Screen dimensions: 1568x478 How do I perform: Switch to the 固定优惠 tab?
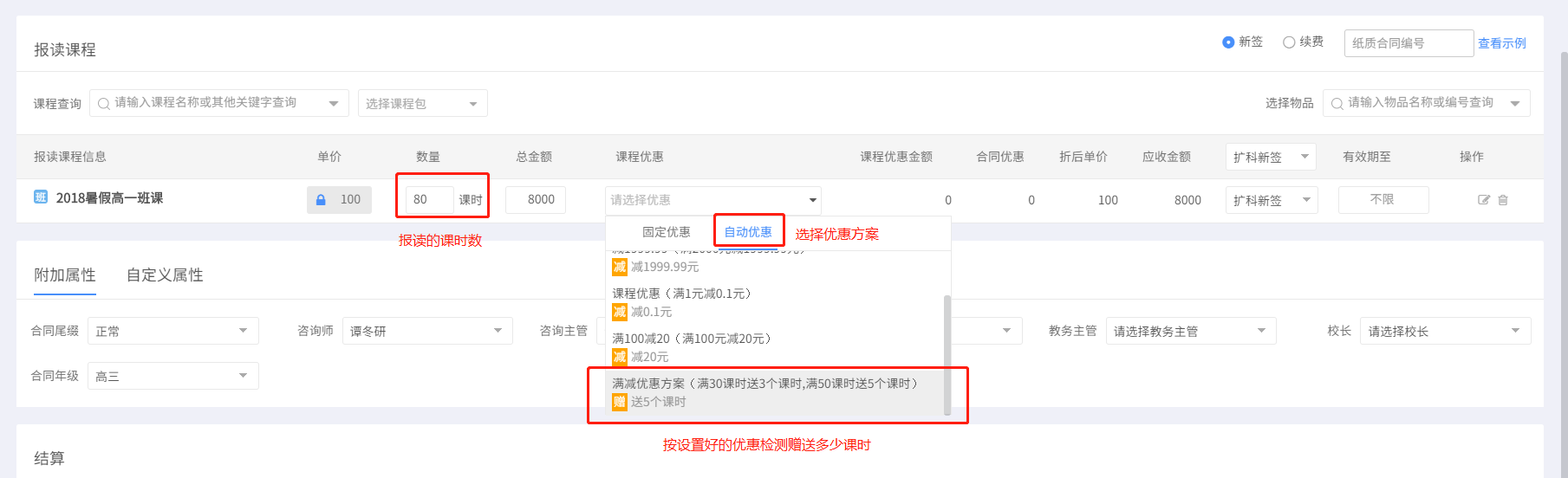click(667, 232)
